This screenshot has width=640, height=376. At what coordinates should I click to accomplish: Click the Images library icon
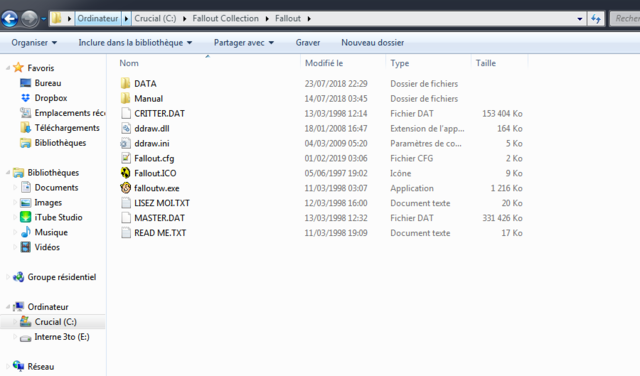[x=25, y=202]
